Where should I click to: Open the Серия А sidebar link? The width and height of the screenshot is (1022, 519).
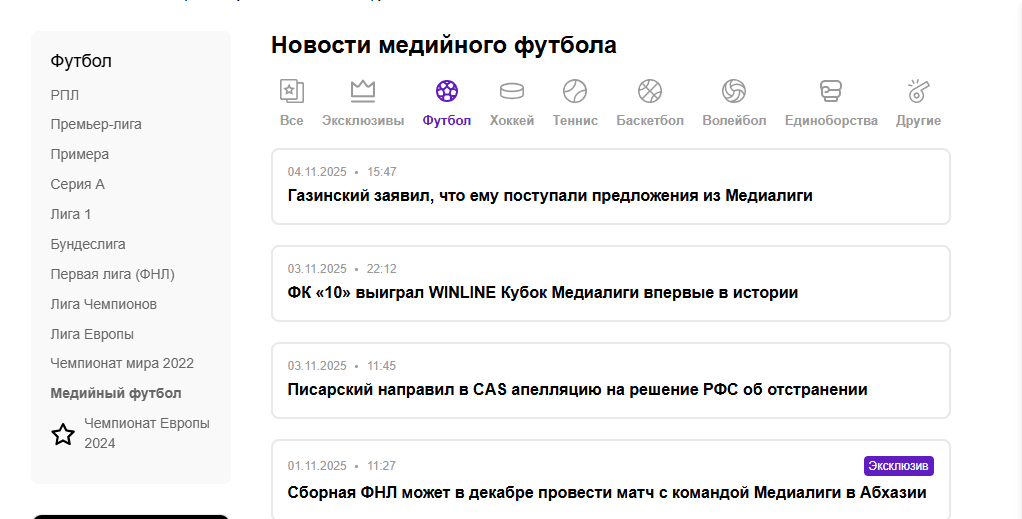coord(78,185)
